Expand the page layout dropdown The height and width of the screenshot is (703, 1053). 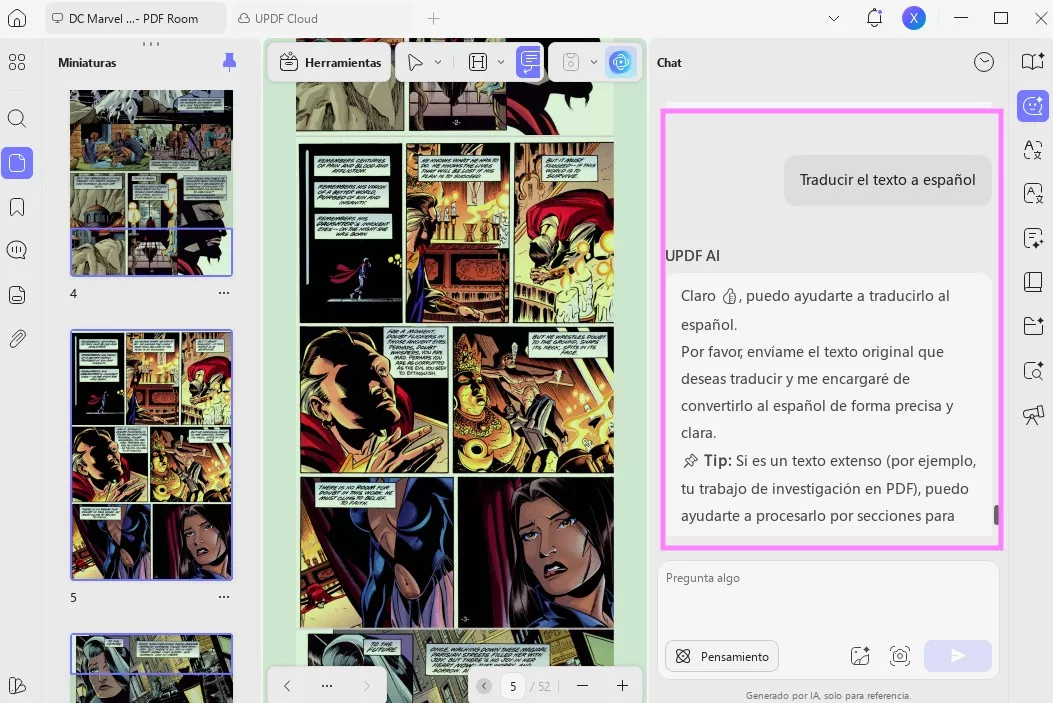(501, 62)
